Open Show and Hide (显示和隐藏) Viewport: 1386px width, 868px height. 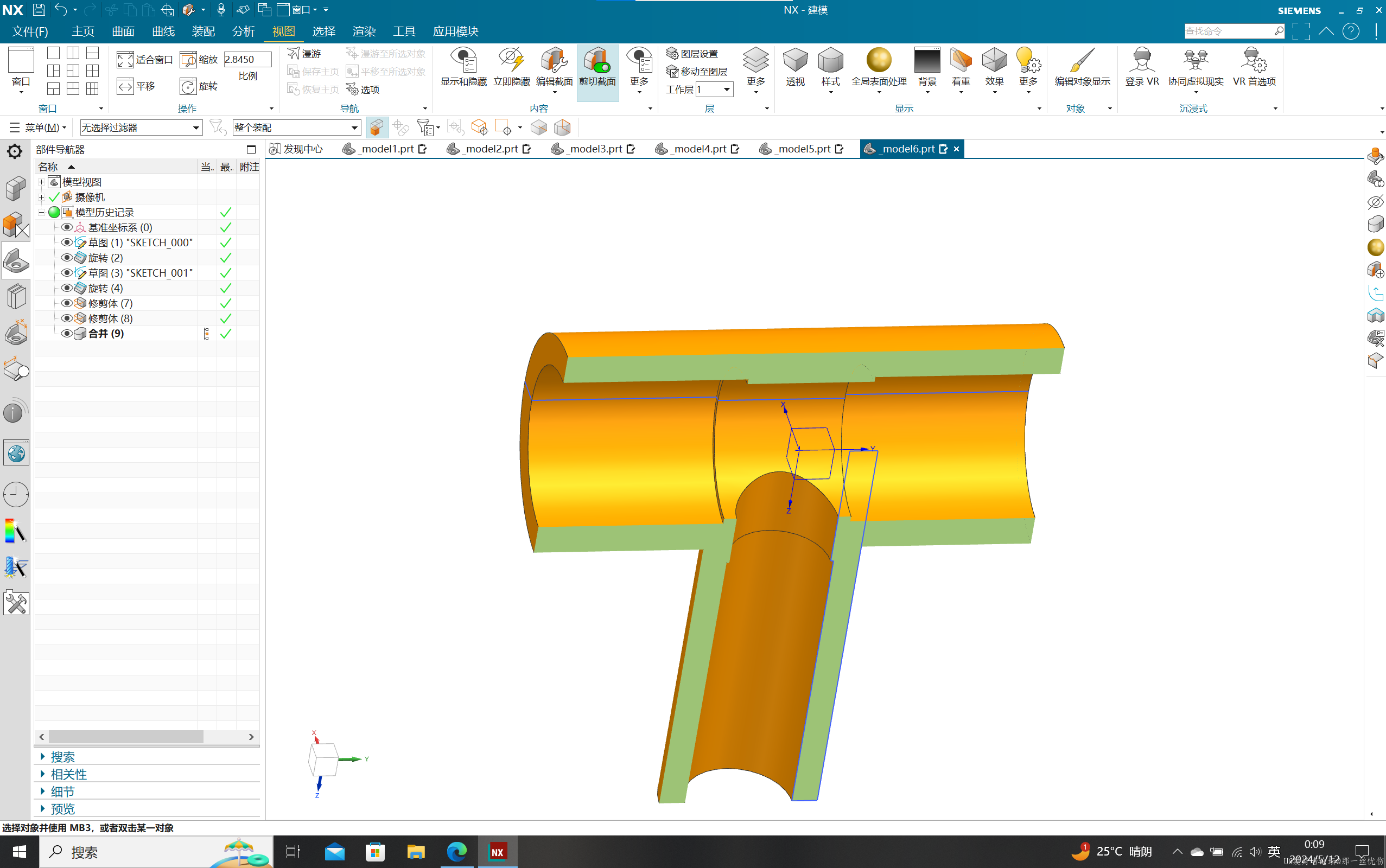pos(463,67)
